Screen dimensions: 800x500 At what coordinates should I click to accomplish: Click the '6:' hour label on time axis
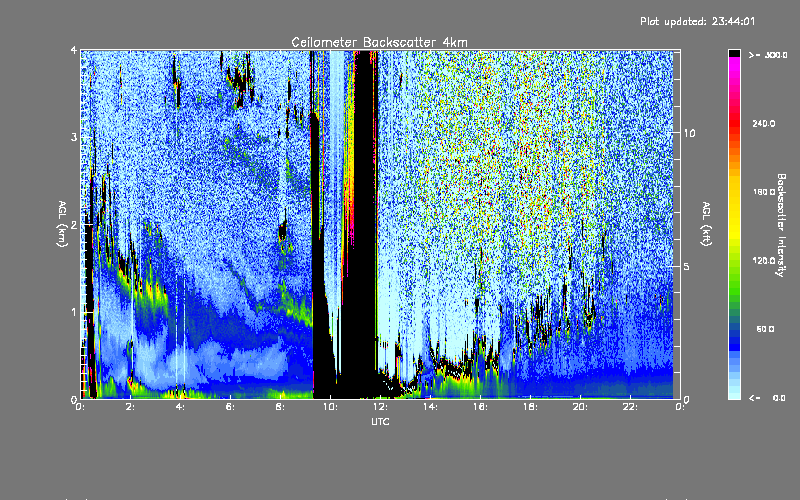coord(231,407)
